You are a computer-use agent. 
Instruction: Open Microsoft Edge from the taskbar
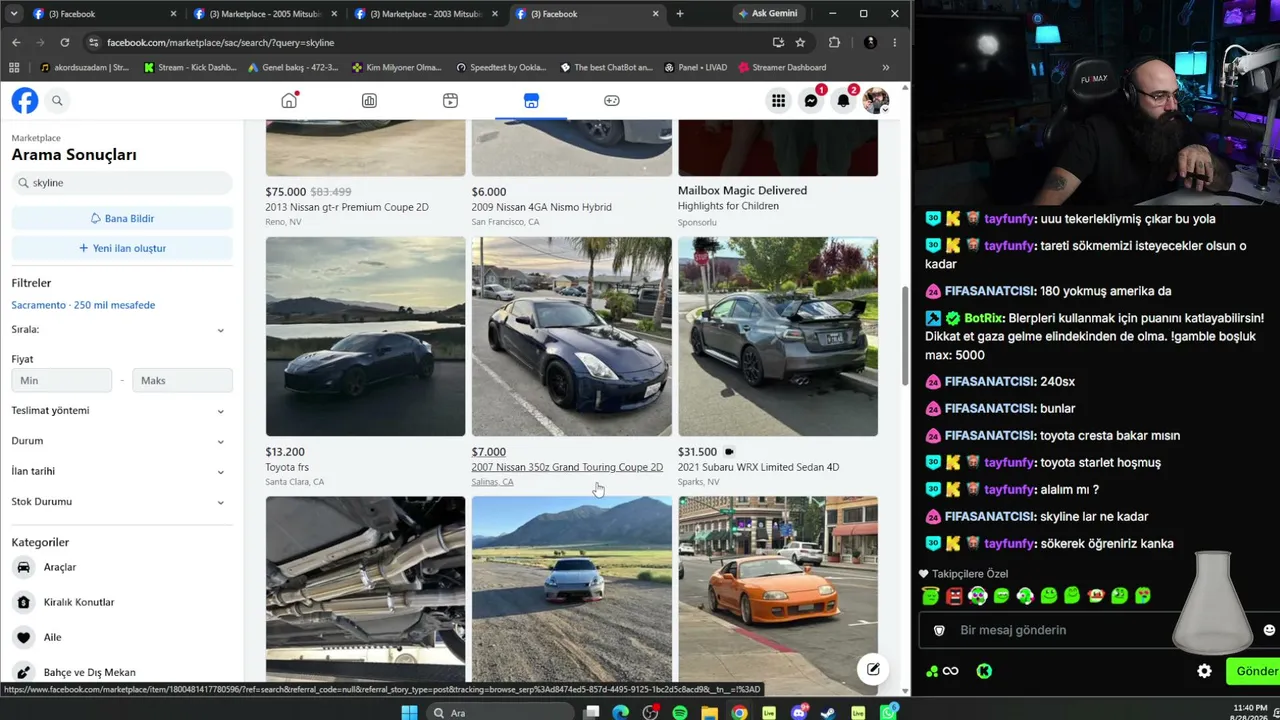[621, 712]
